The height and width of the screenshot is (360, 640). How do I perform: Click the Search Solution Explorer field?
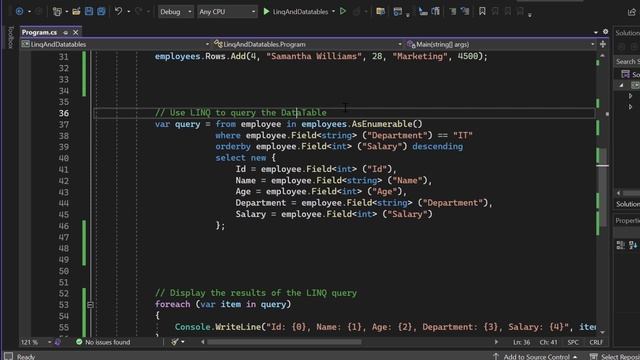tap(627, 62)
